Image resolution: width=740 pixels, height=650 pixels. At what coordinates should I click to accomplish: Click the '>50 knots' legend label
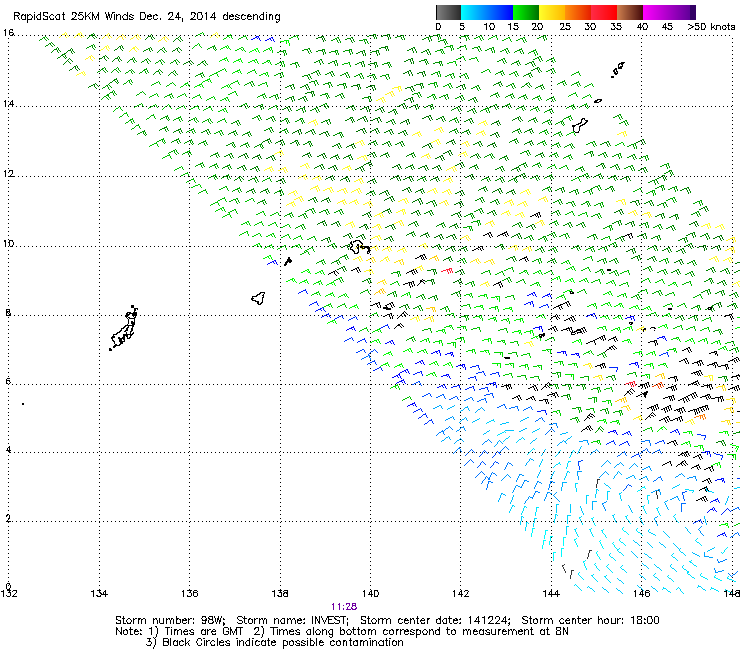point(711,27)
